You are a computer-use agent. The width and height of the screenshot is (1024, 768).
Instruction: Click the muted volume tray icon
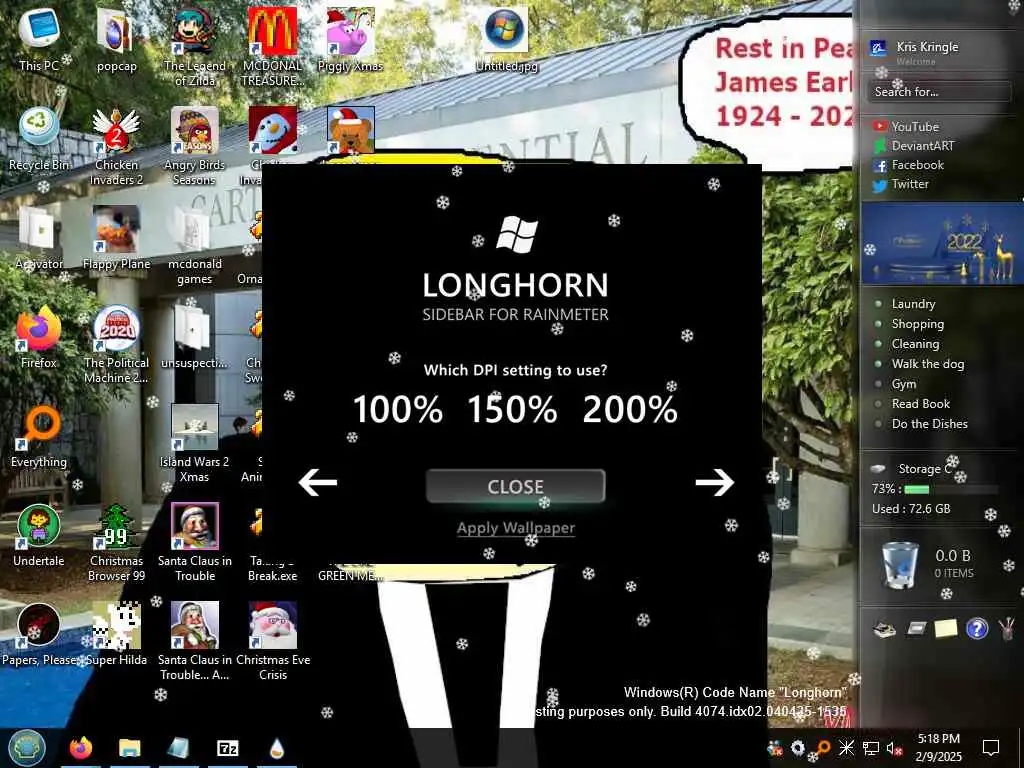click(x=894, y=748)
